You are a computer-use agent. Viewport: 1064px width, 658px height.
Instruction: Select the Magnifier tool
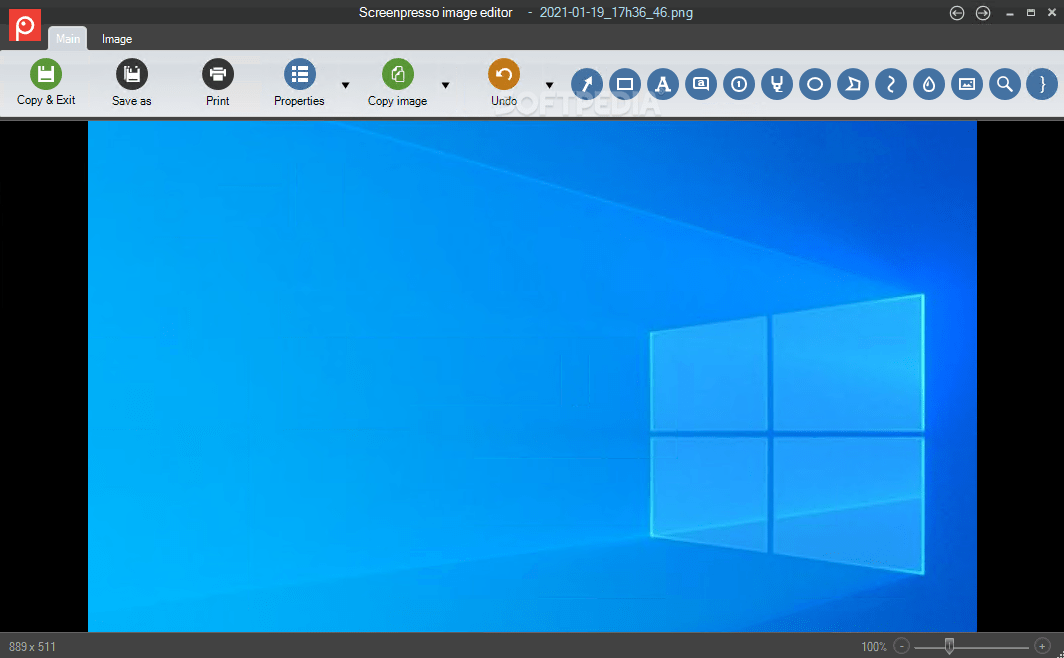1005,85
